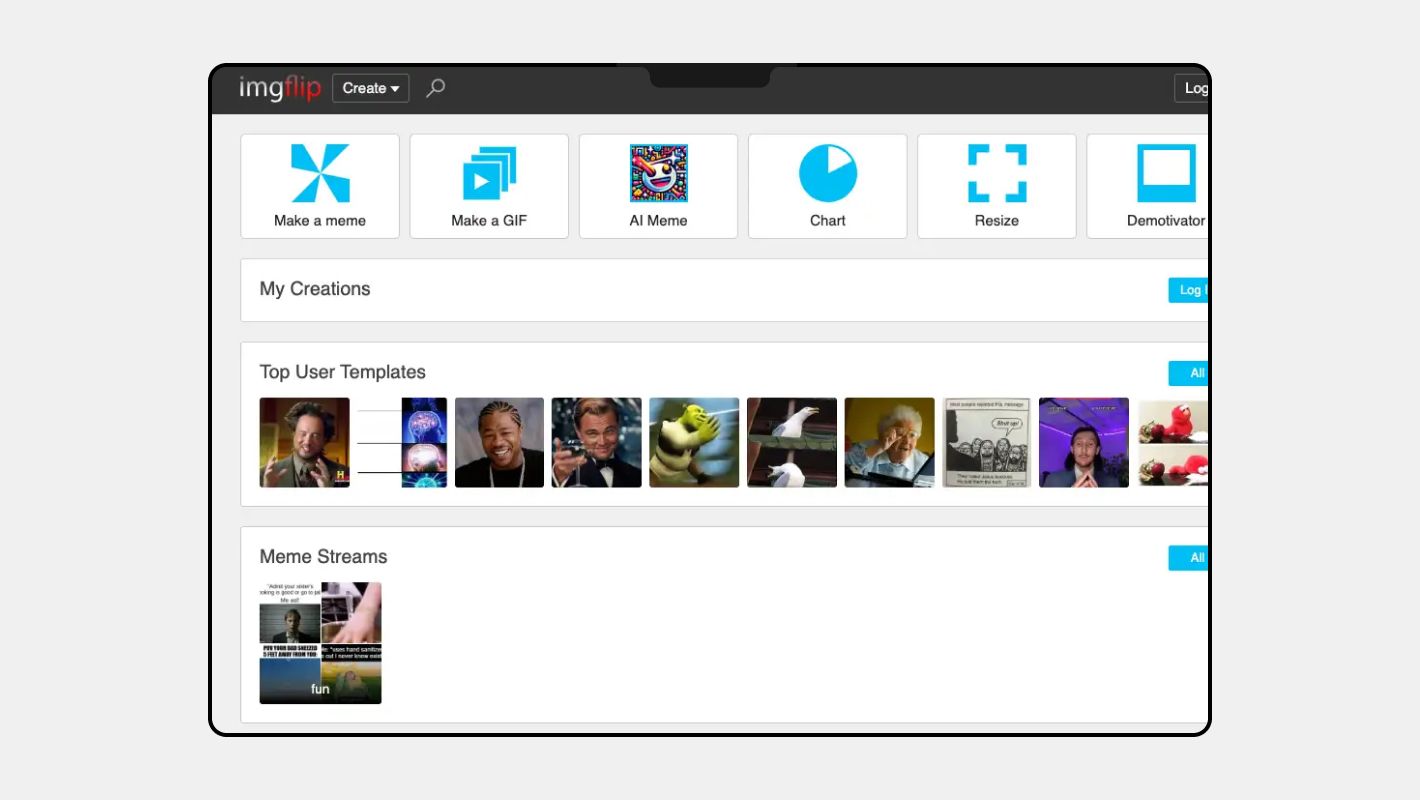Screen dimensions: 1420x800
Task: Select the Shrek template thumbnail
Action: [x=694, y=443]
